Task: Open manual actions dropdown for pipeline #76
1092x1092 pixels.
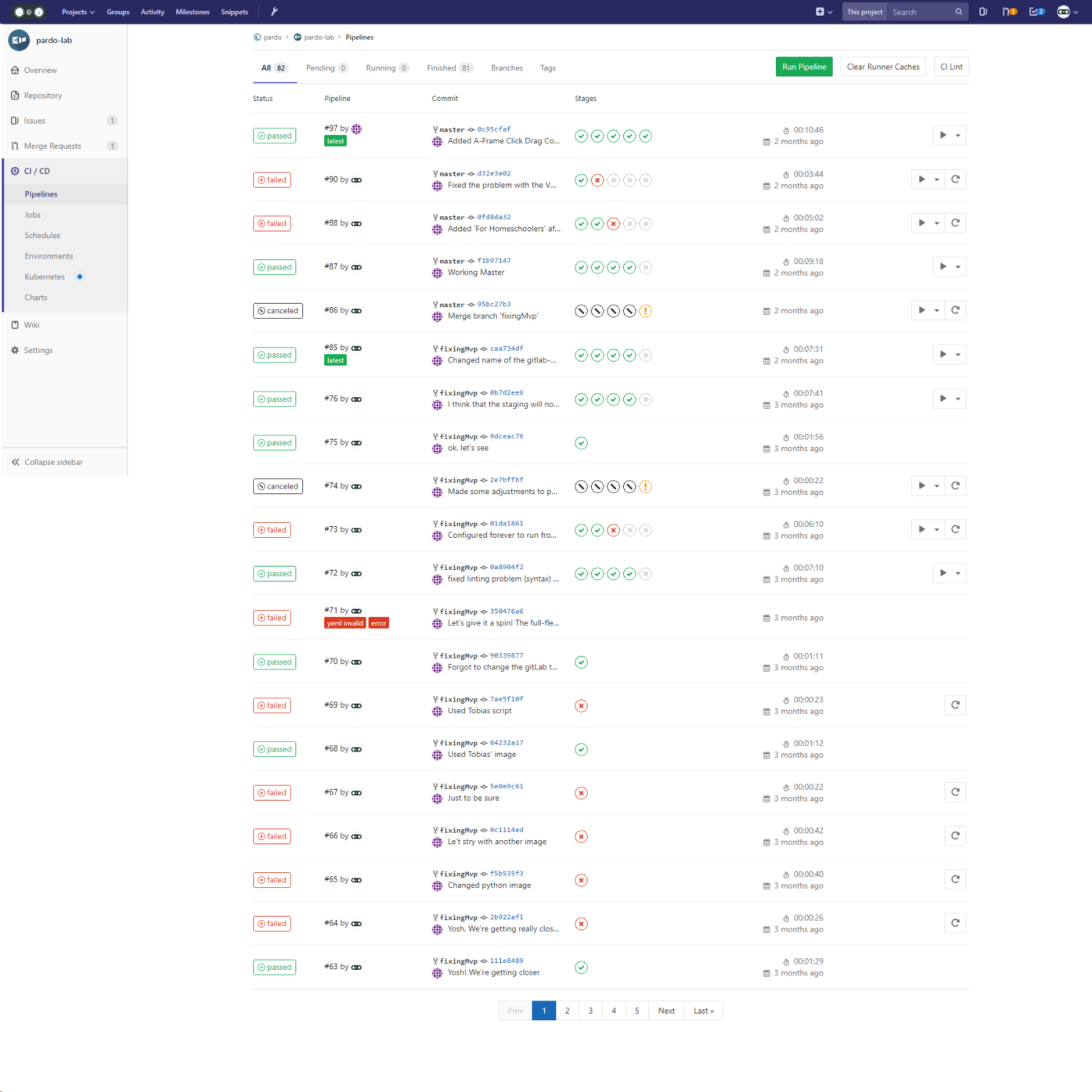Action: tap(949, 399)
